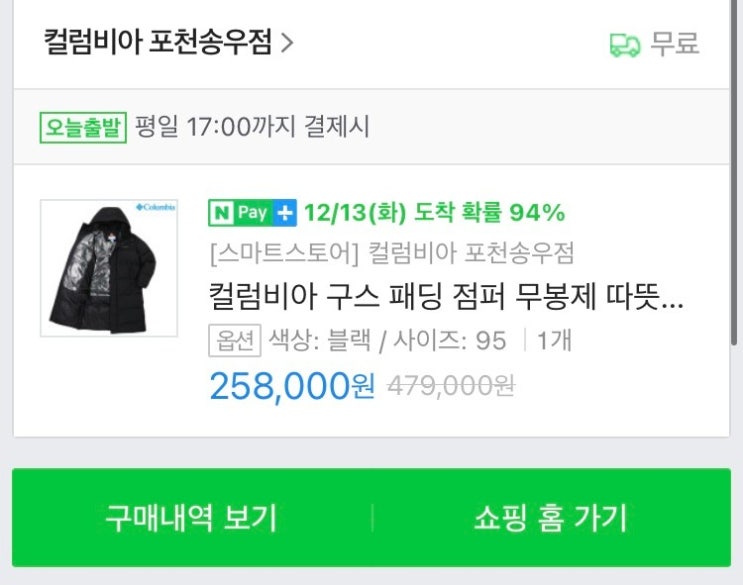Viewport: 743px width, 585px height.
Task: Click the Columbia logo on product image
Action: pyautogui.click(x=154, y=208)
